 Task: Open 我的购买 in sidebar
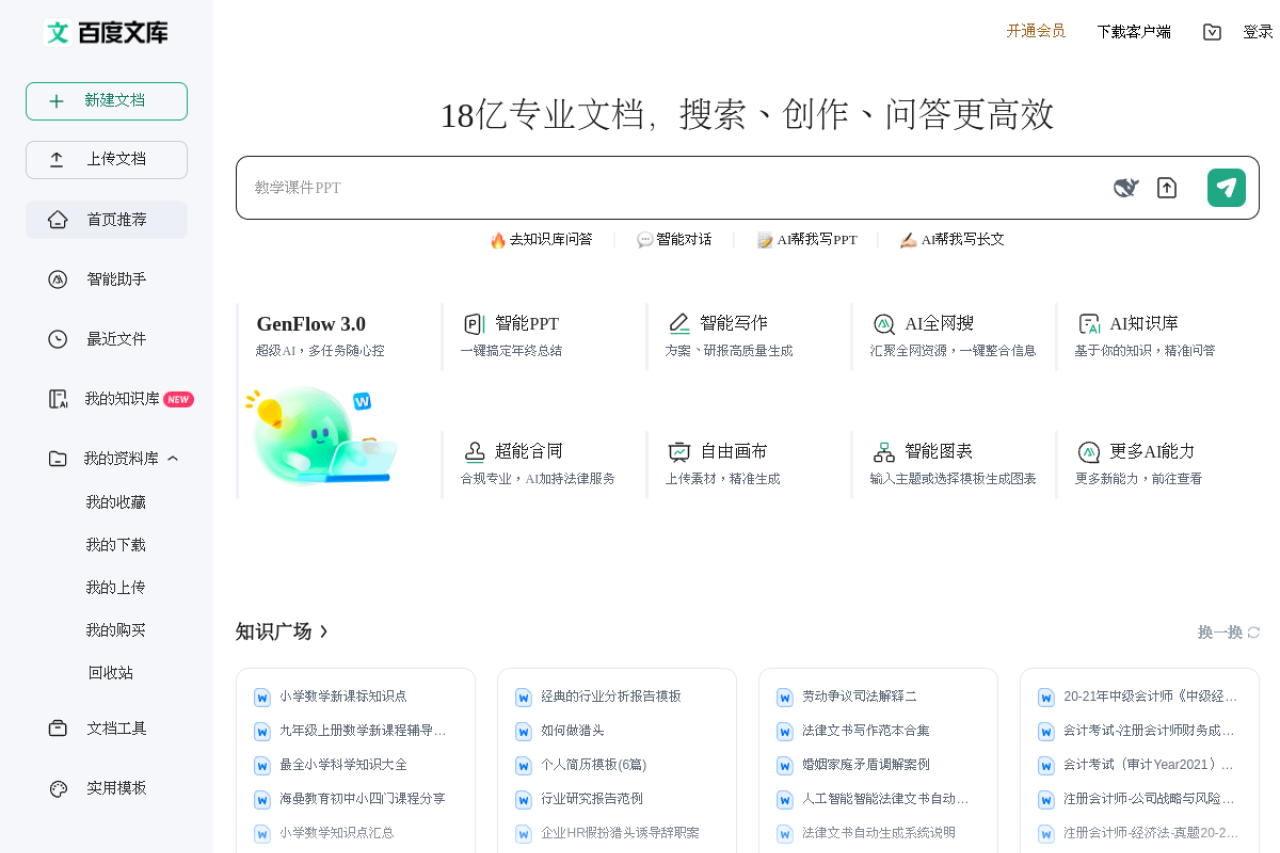click(x=116, y=630)
